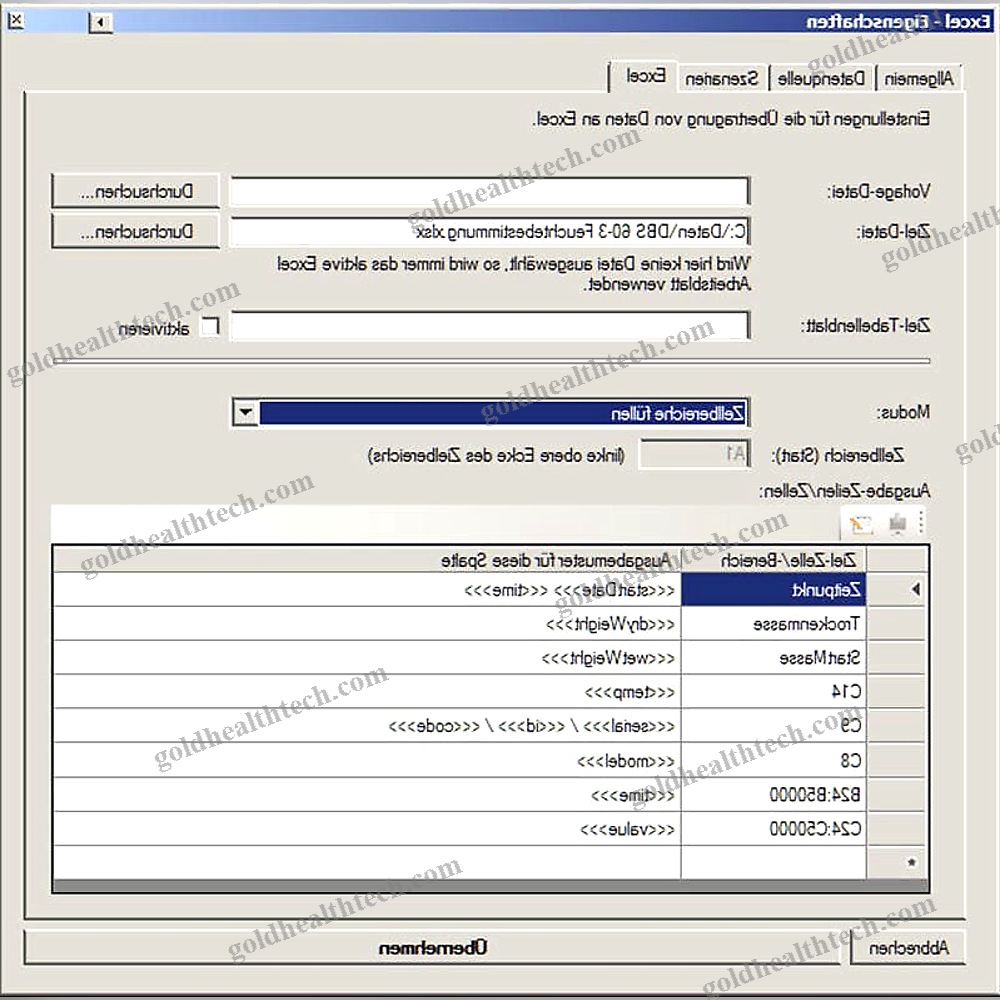Click the Abbrechen button
The height and width of the screenshot is (1000, 1000).
tap(908, 948)
